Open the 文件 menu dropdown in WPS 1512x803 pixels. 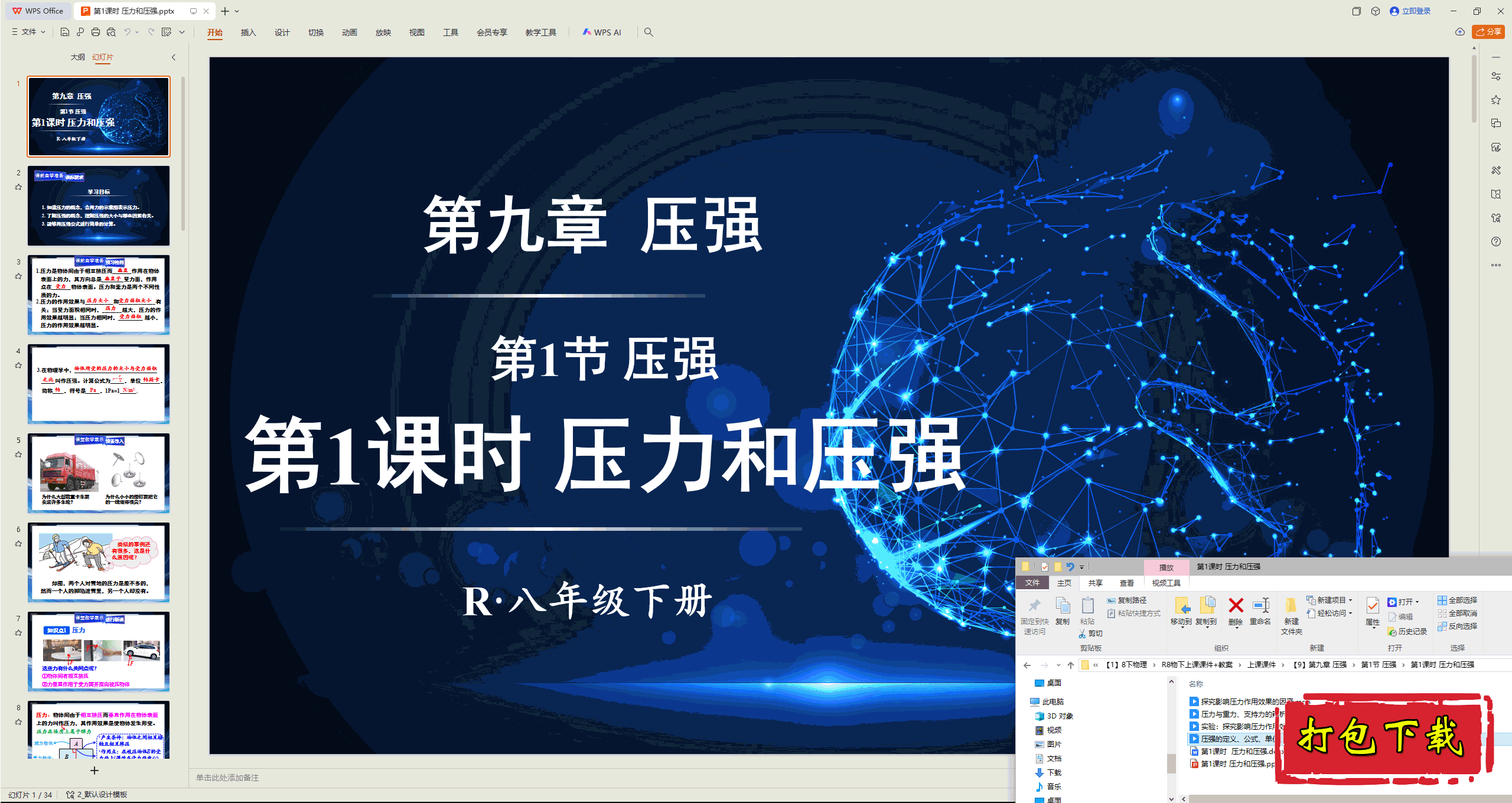click(29, 32)
